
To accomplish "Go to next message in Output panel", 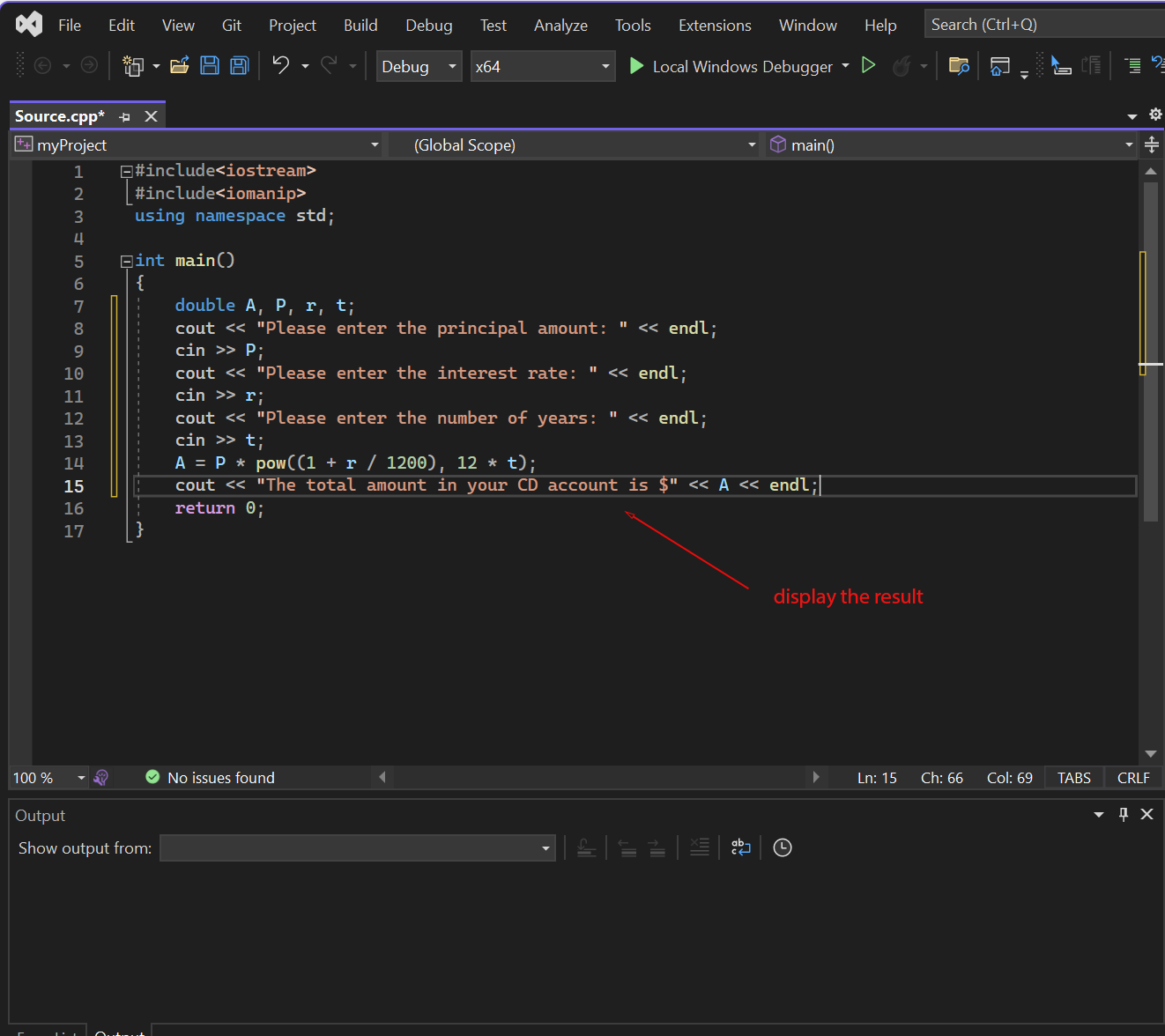I will pyautogui.click(x=657, y=847).
